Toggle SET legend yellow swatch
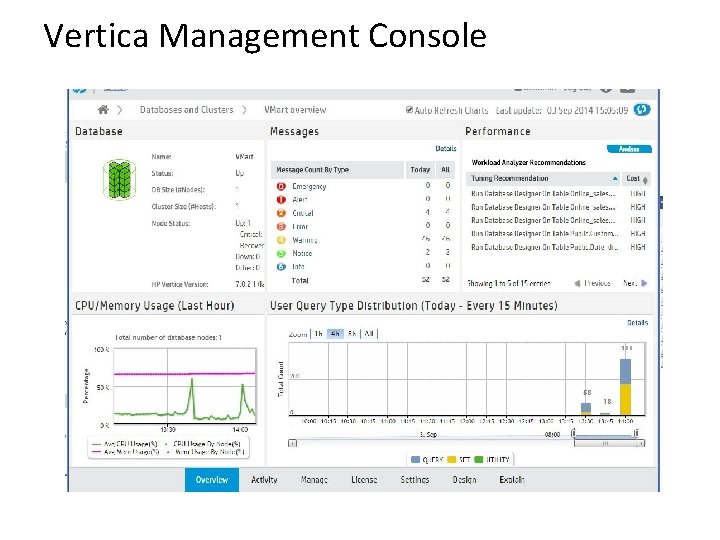 point(451,459)
